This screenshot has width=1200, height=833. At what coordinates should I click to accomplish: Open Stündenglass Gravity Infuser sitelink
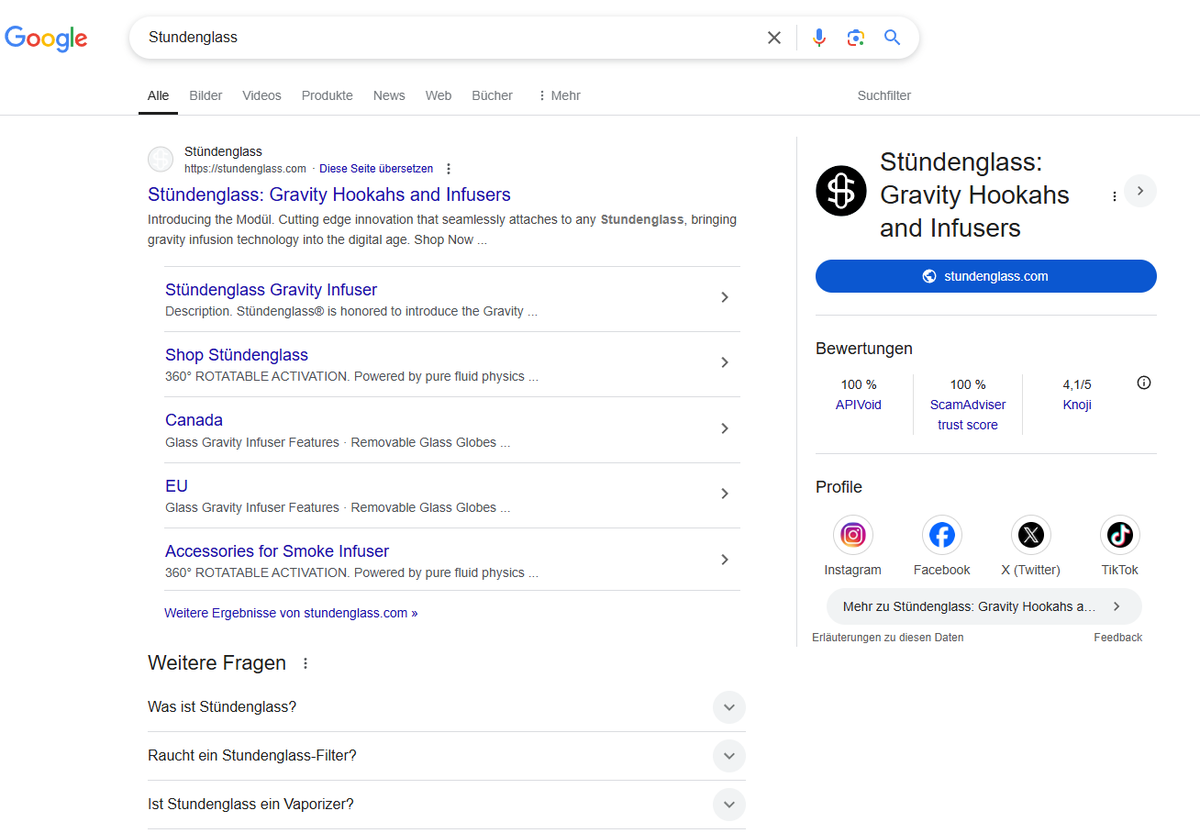pos(271,290)
